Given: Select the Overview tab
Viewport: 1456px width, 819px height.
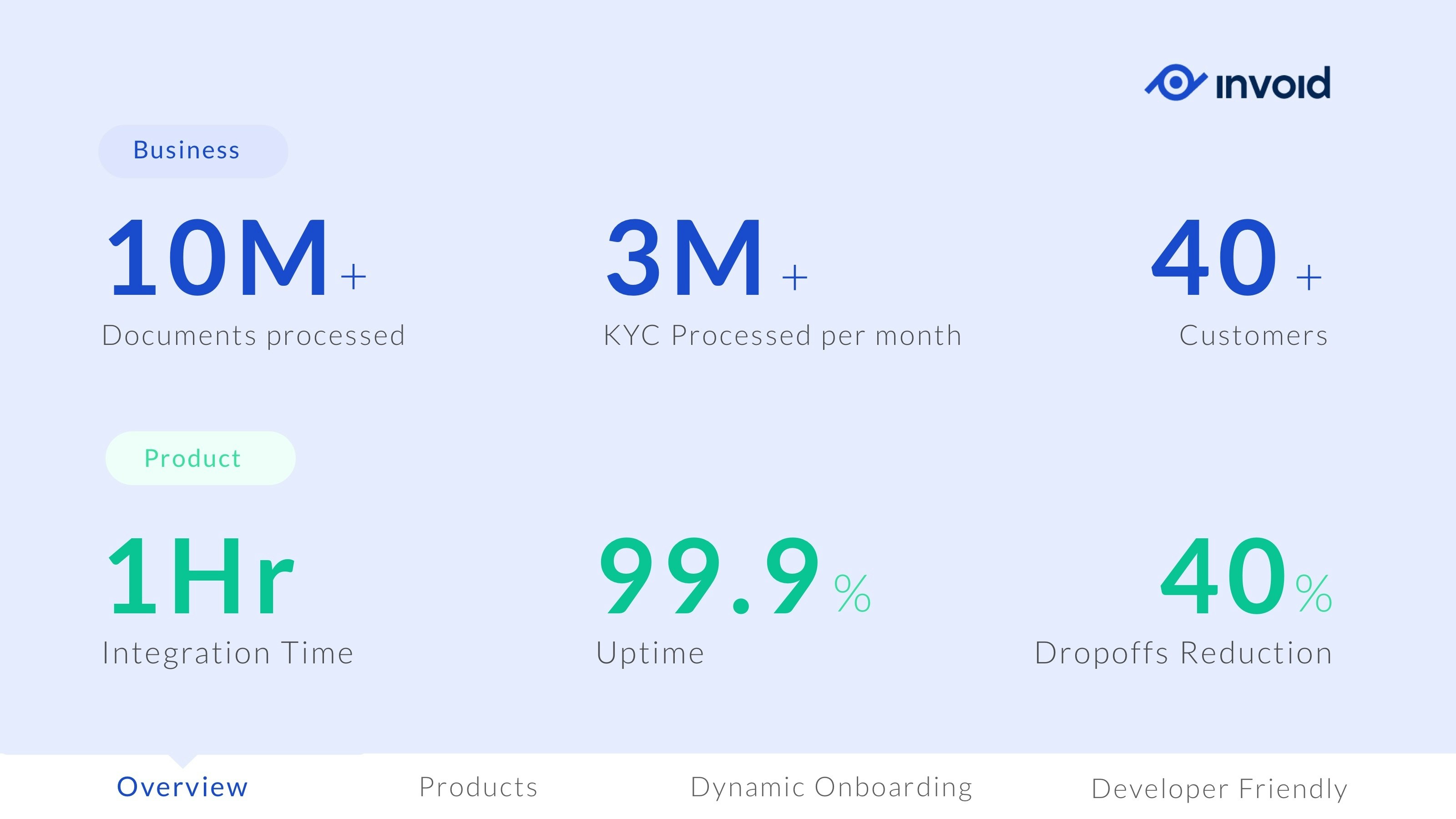Looking at the screenshot, I should [182, 787].
